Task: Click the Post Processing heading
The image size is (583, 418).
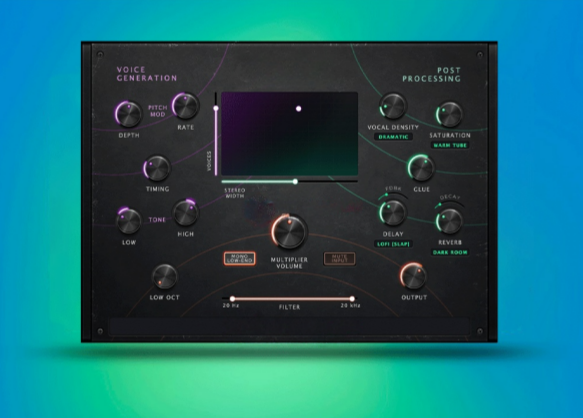Action: point(431,74)
